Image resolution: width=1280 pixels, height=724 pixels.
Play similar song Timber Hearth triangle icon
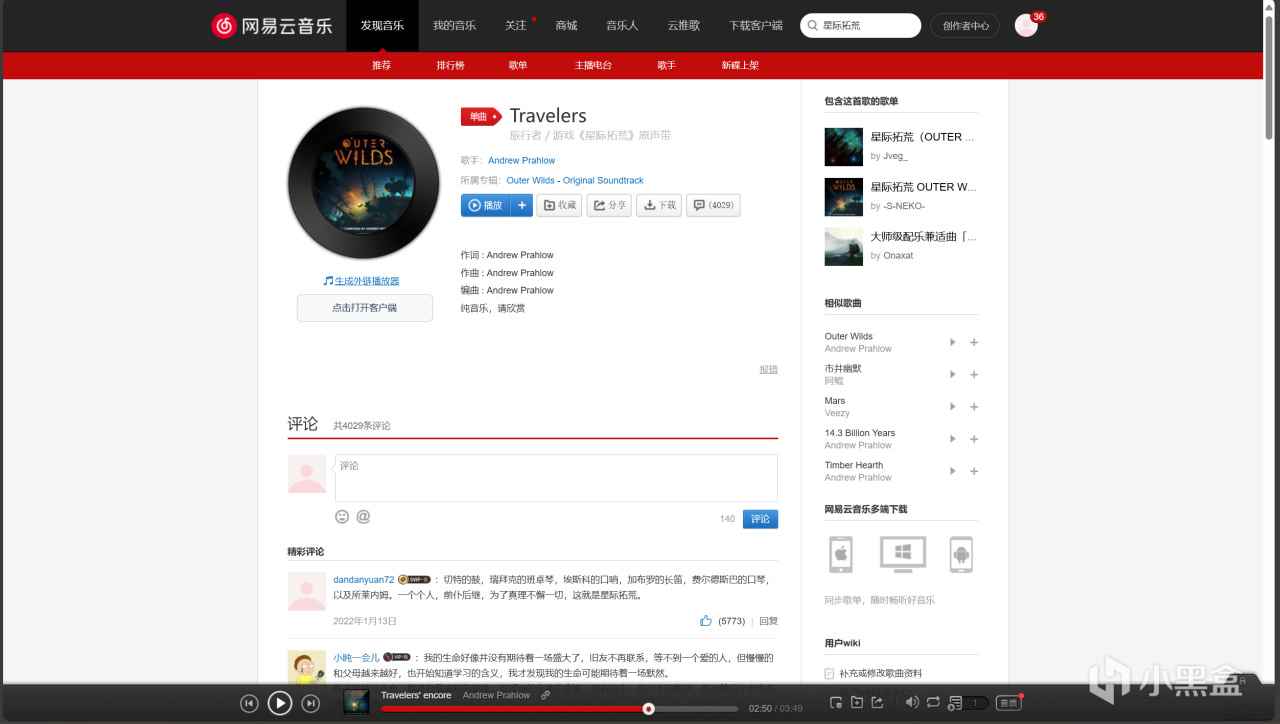point(953,471)
